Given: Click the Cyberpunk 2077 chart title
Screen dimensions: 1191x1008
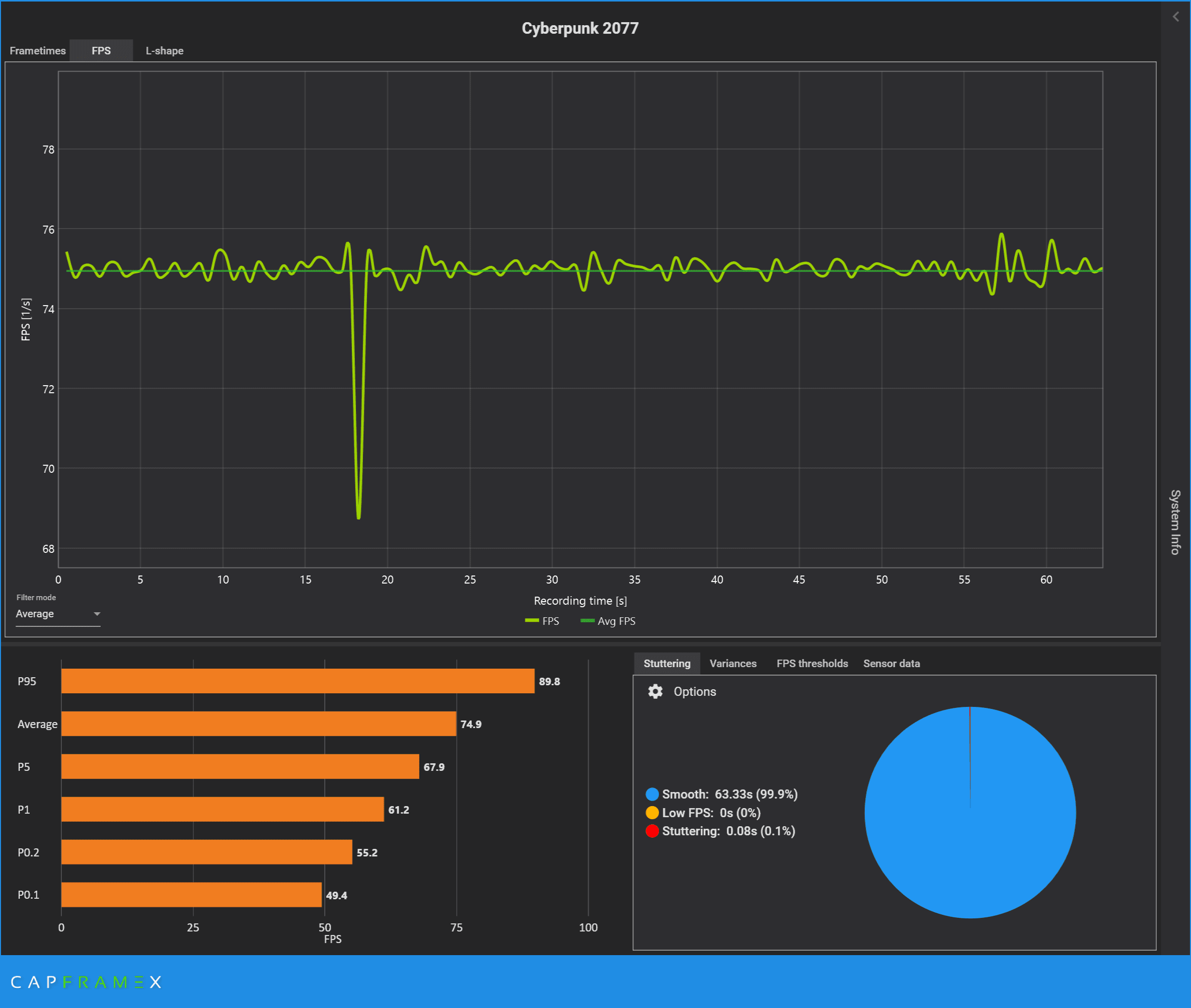Looking at the screenshot, I should (x=580, y=28).
